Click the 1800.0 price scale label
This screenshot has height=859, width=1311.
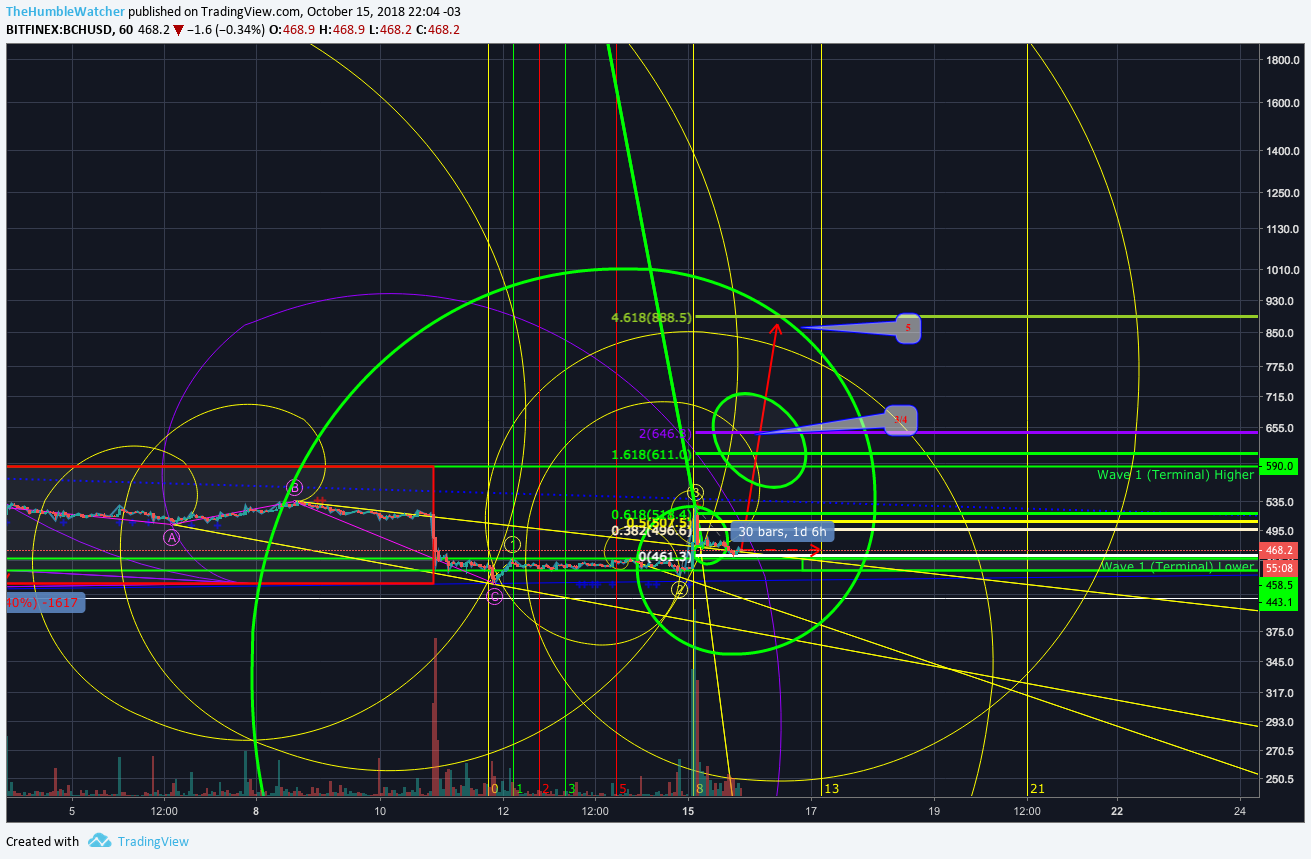click(1282, 60)
